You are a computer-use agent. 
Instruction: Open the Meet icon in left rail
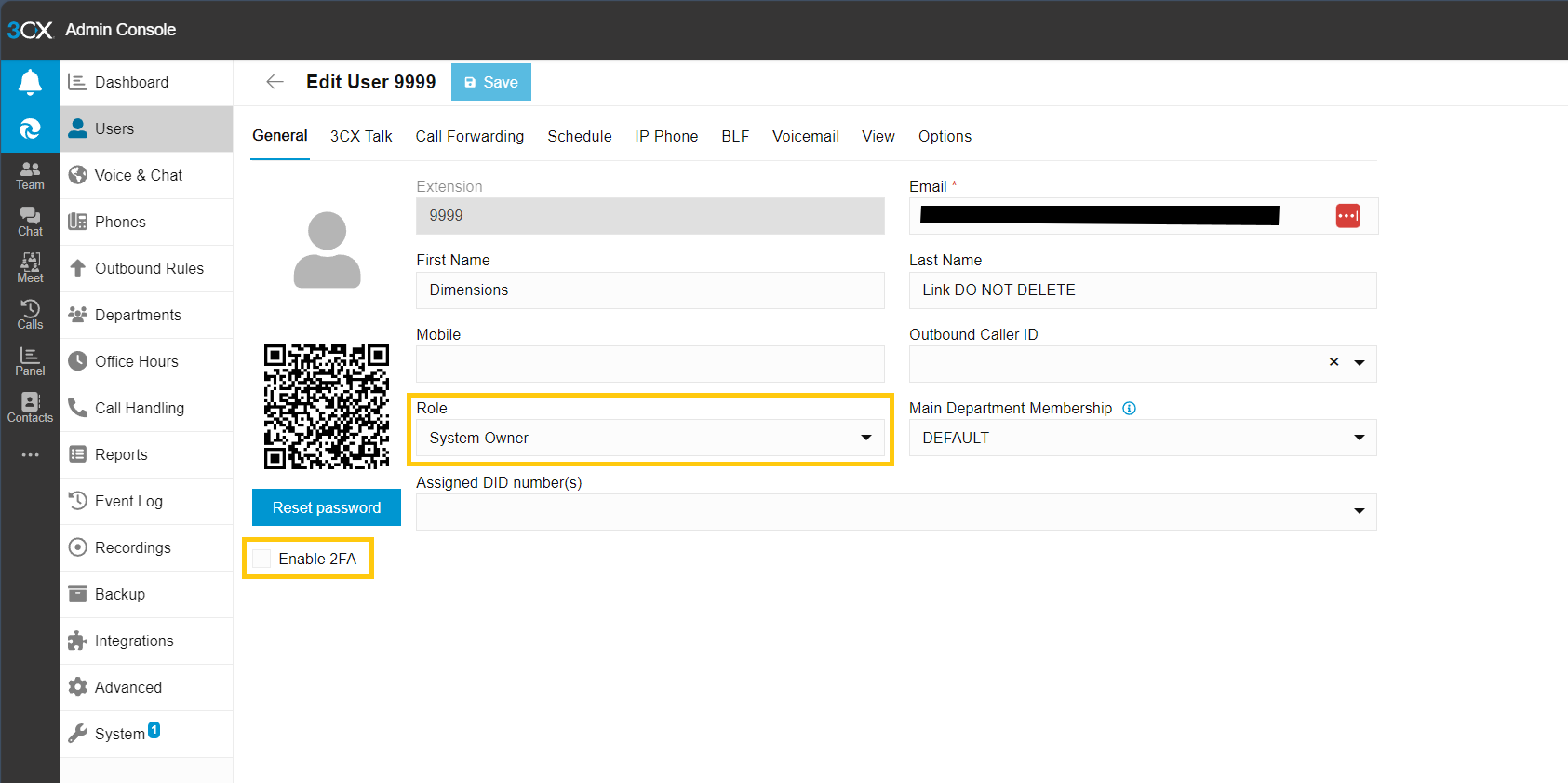pos(30,268)
